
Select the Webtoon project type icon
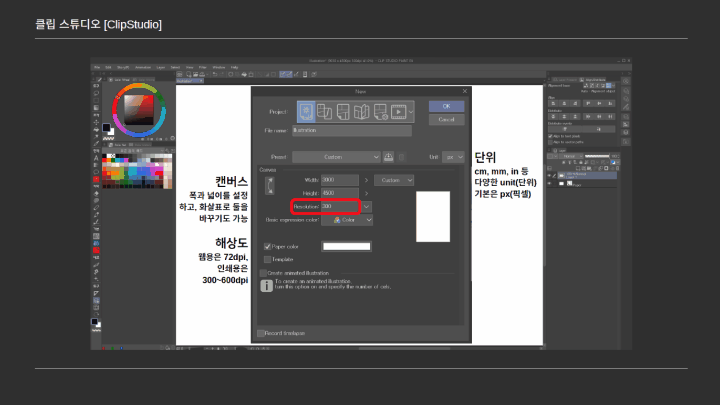324,112
